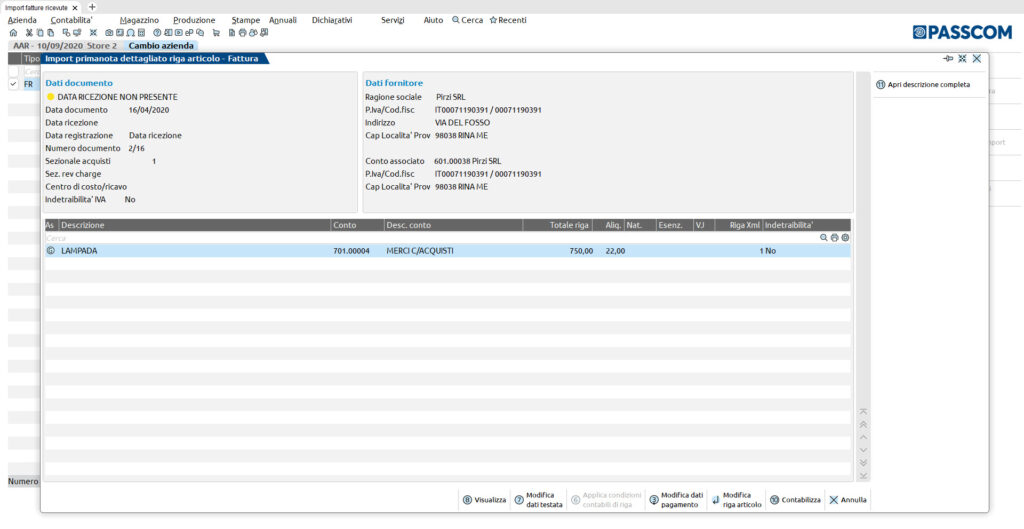Click the Annulla button

coord(848,500)
